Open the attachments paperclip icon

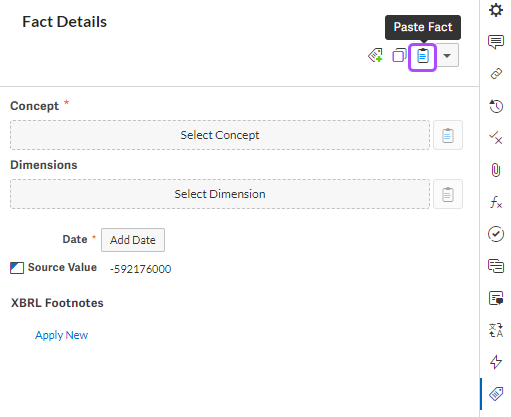click(496, 170)
